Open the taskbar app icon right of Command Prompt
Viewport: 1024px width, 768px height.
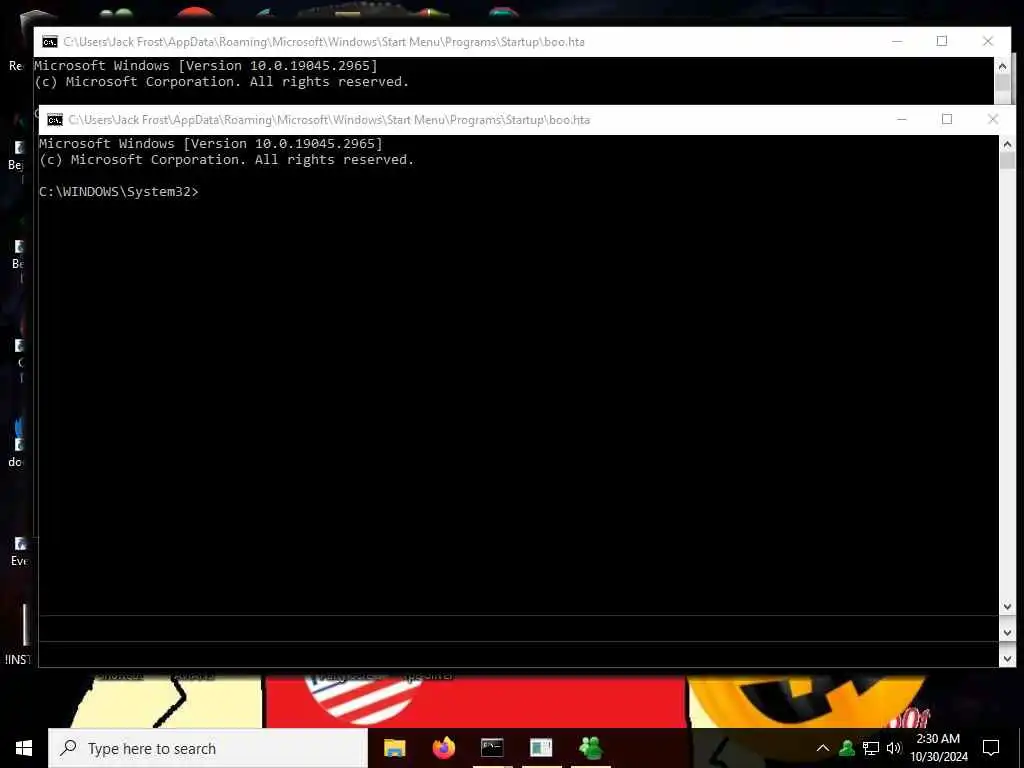(541, 748)
